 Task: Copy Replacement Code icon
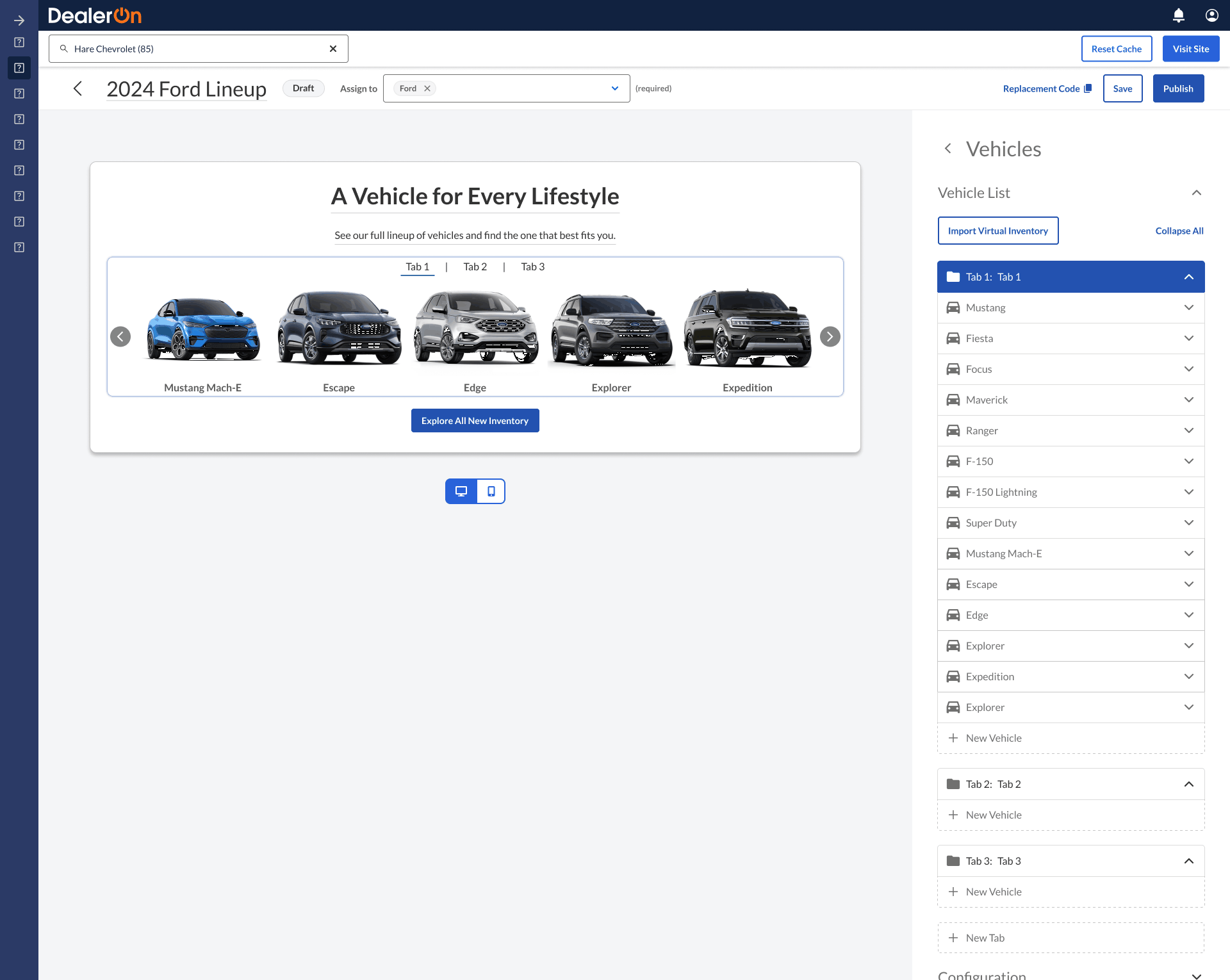[x=1088, y=88]
